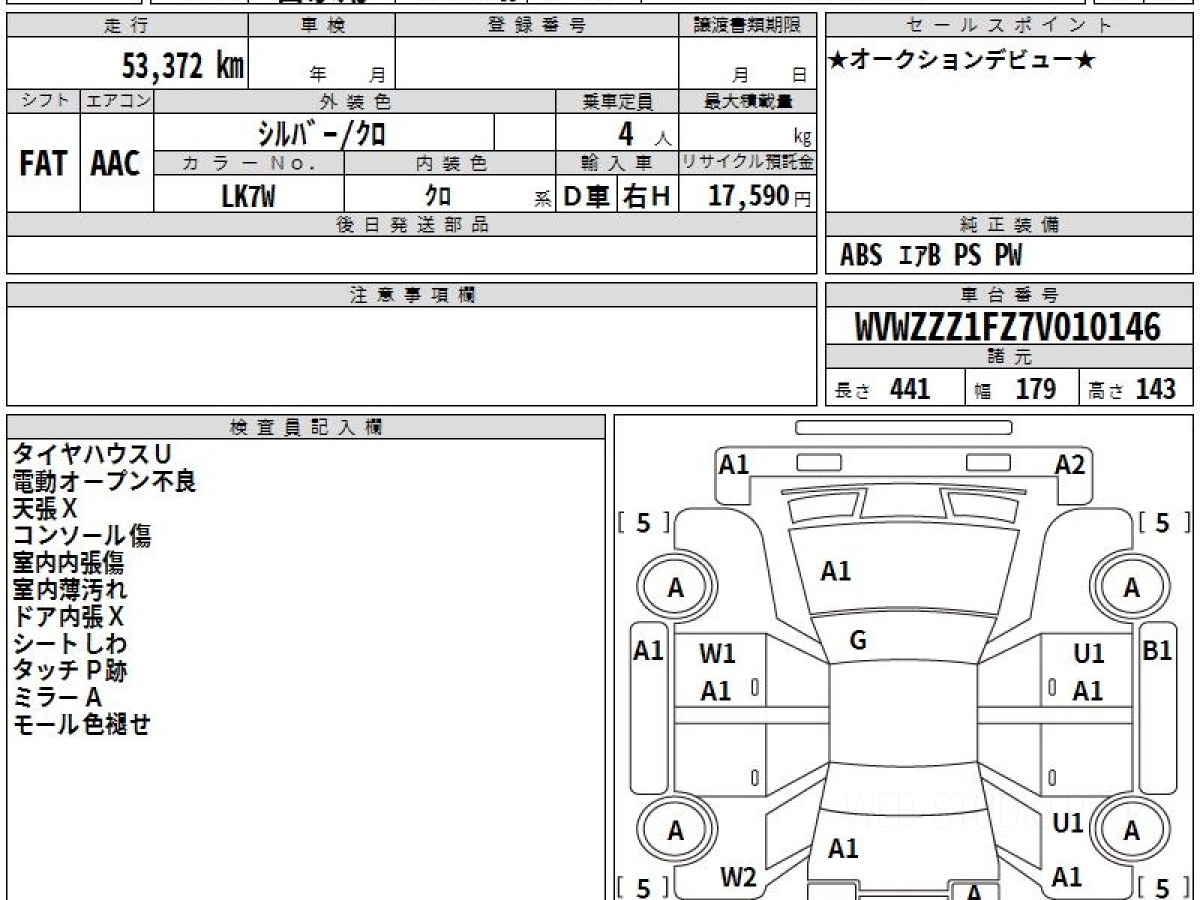The image size is (1200, 900).
Task: Click the W1 damage mark on diagram
Action: coord(717,654)
